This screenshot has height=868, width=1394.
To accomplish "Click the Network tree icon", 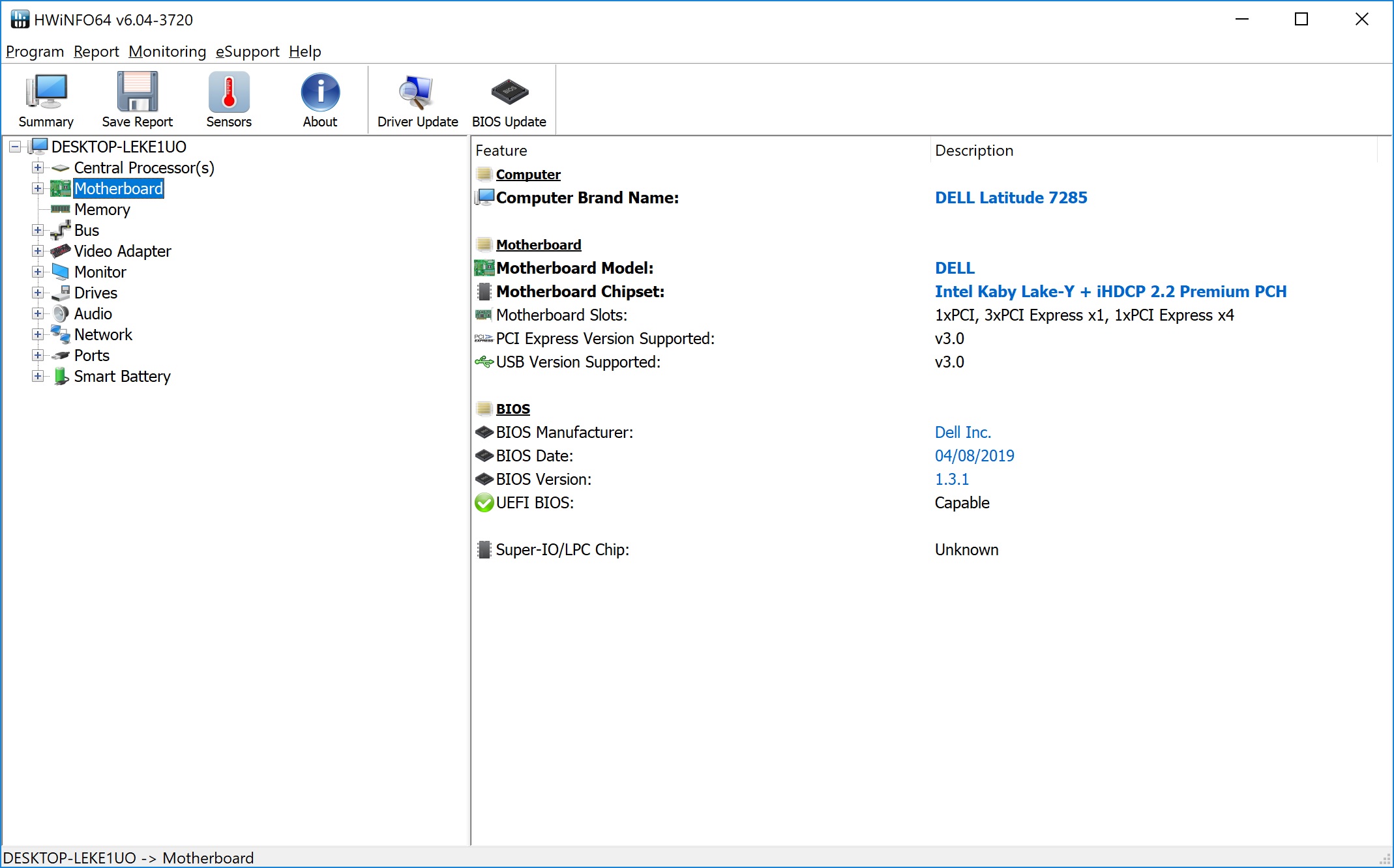I will tap(61, 334).
